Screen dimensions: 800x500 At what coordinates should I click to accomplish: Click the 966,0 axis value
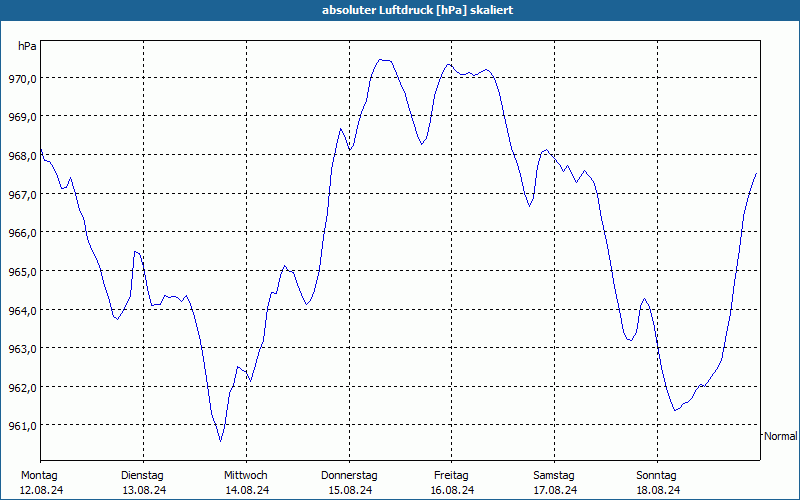pyautogui.click(x=21, y=233)
